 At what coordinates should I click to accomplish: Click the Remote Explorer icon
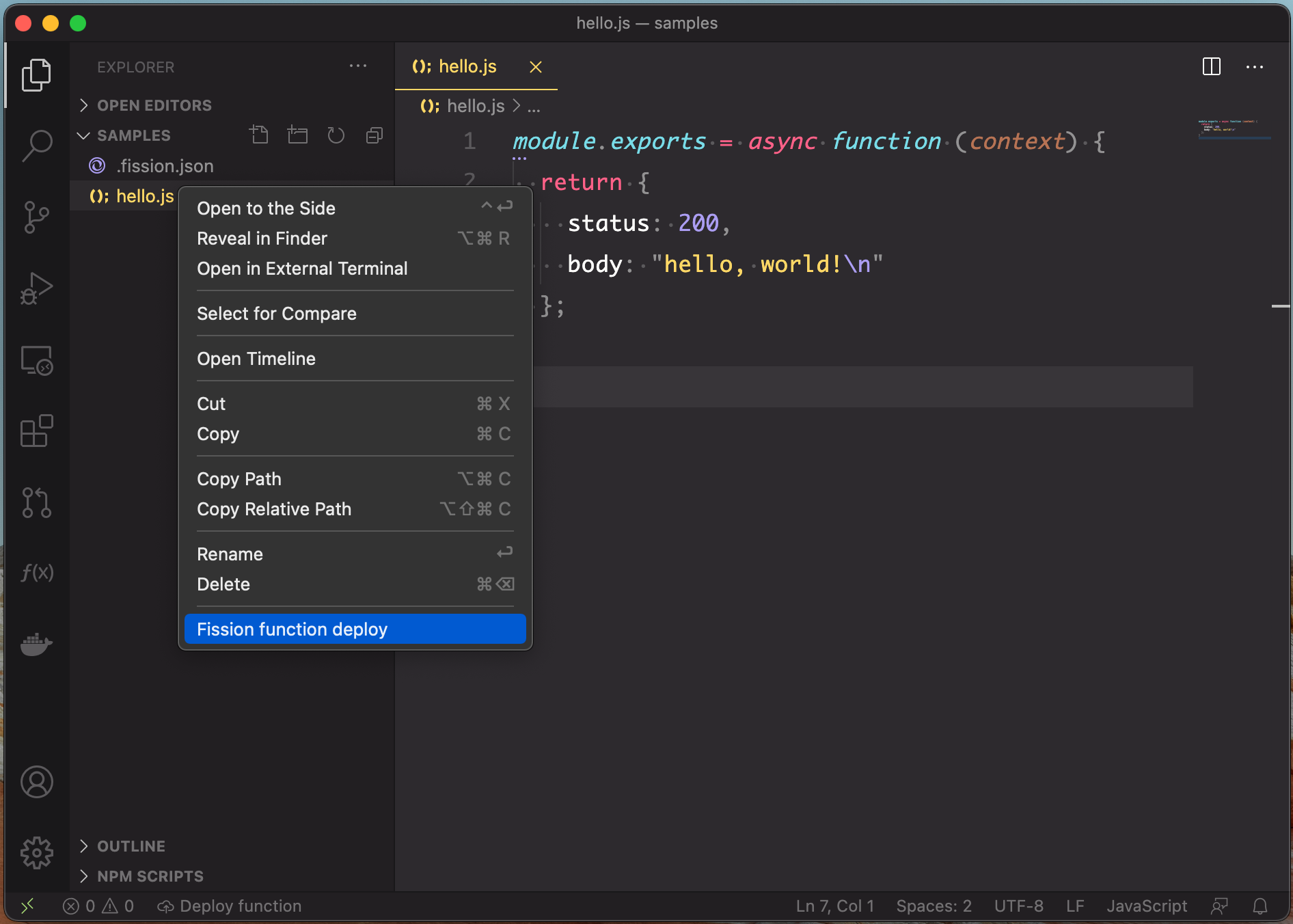(37, 360)
